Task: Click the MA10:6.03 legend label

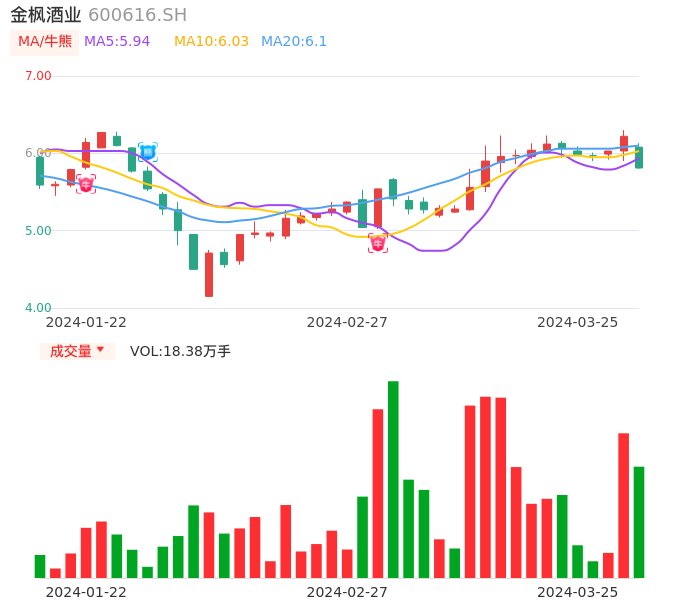Action: (x=211, y=42)
